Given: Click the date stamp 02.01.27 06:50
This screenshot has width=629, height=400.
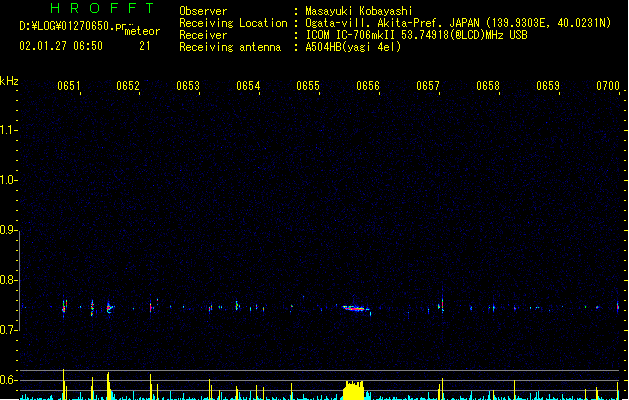Looking at the screenshot, I should [61, 46].
